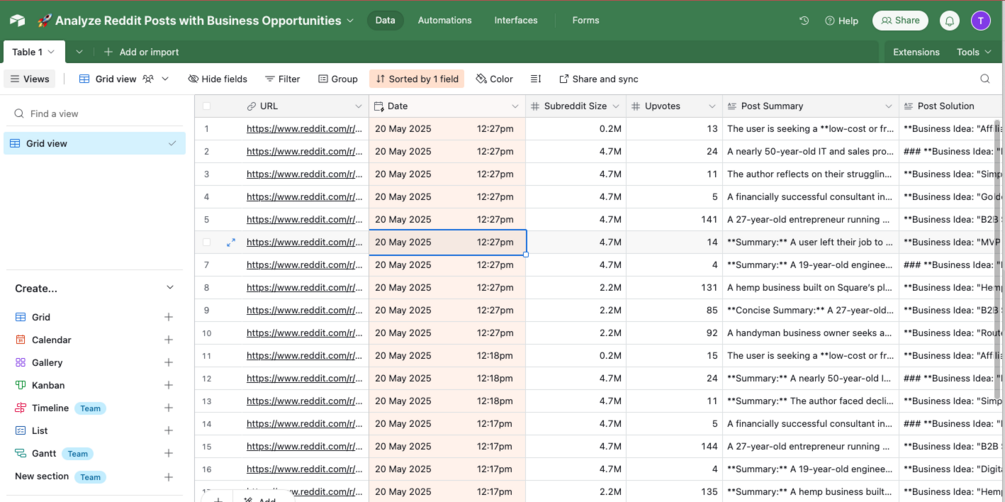
Task: Click the Calendar icon in Create list
Action: coord(21,340)
